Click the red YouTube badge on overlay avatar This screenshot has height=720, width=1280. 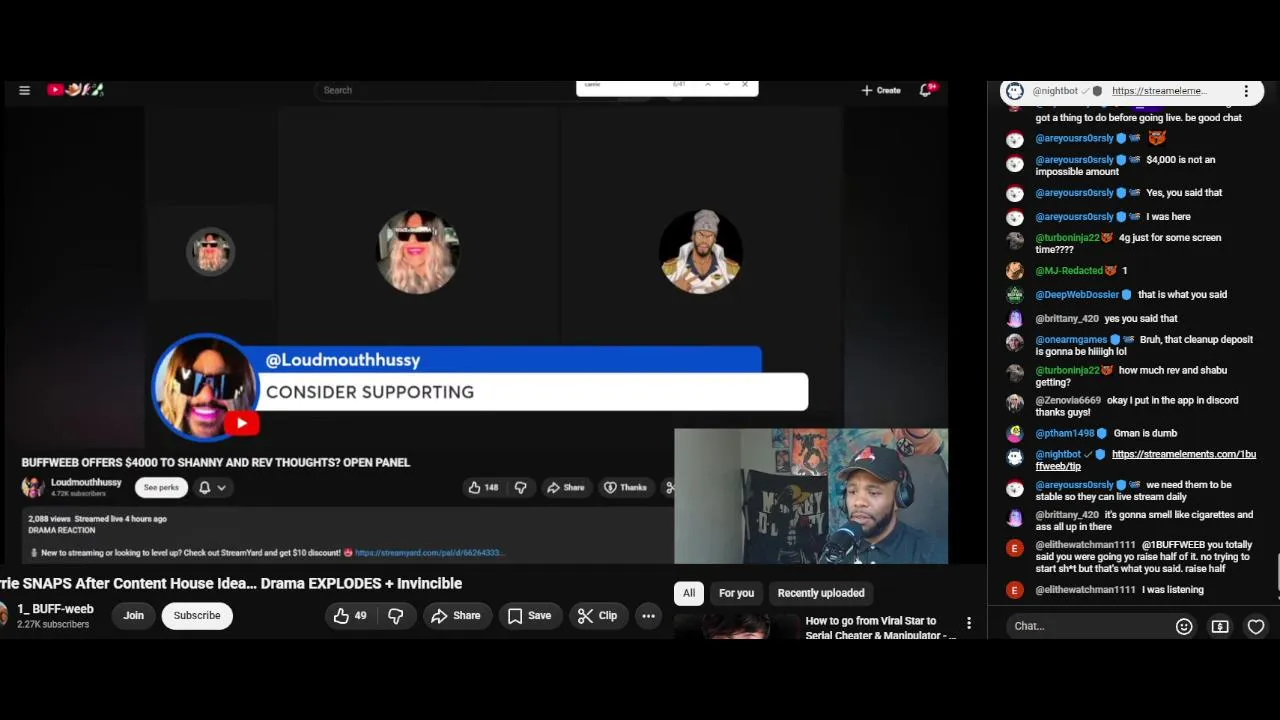click(241, 424)
